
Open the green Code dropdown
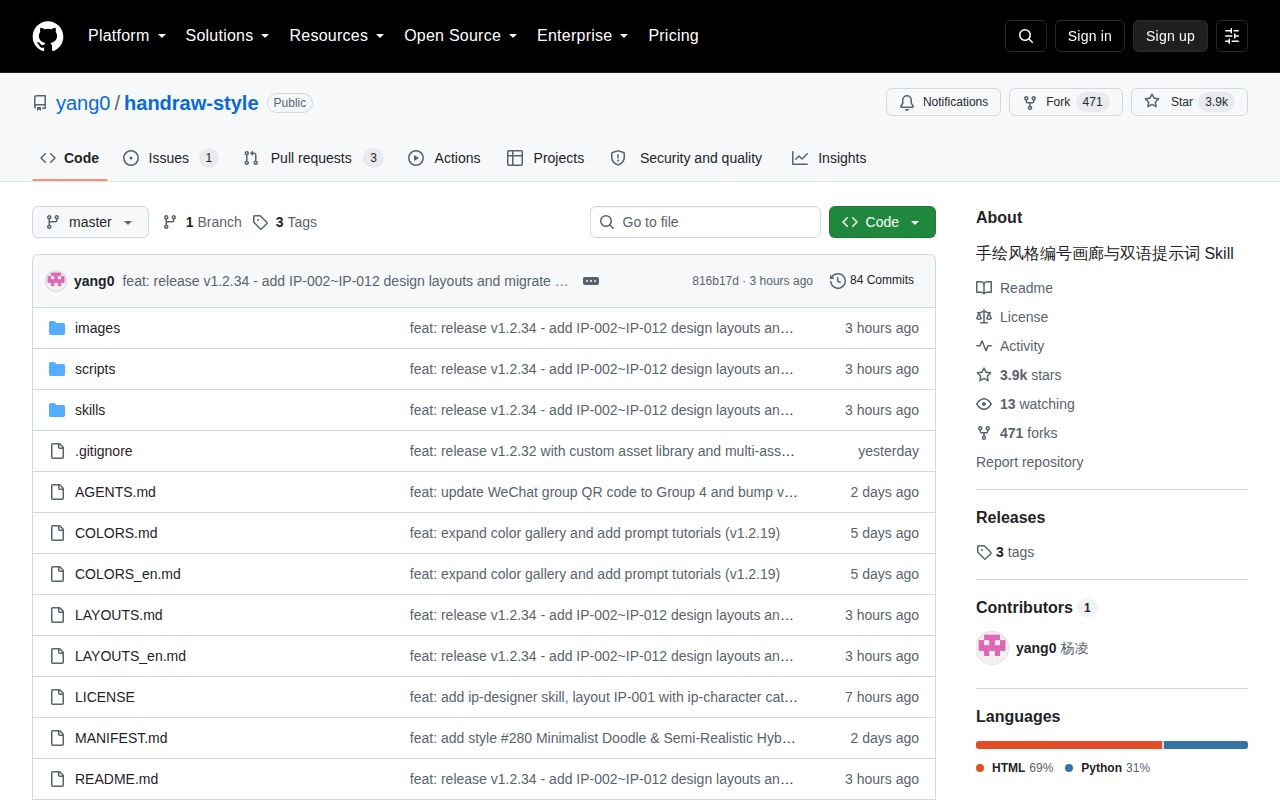point(882,222)
